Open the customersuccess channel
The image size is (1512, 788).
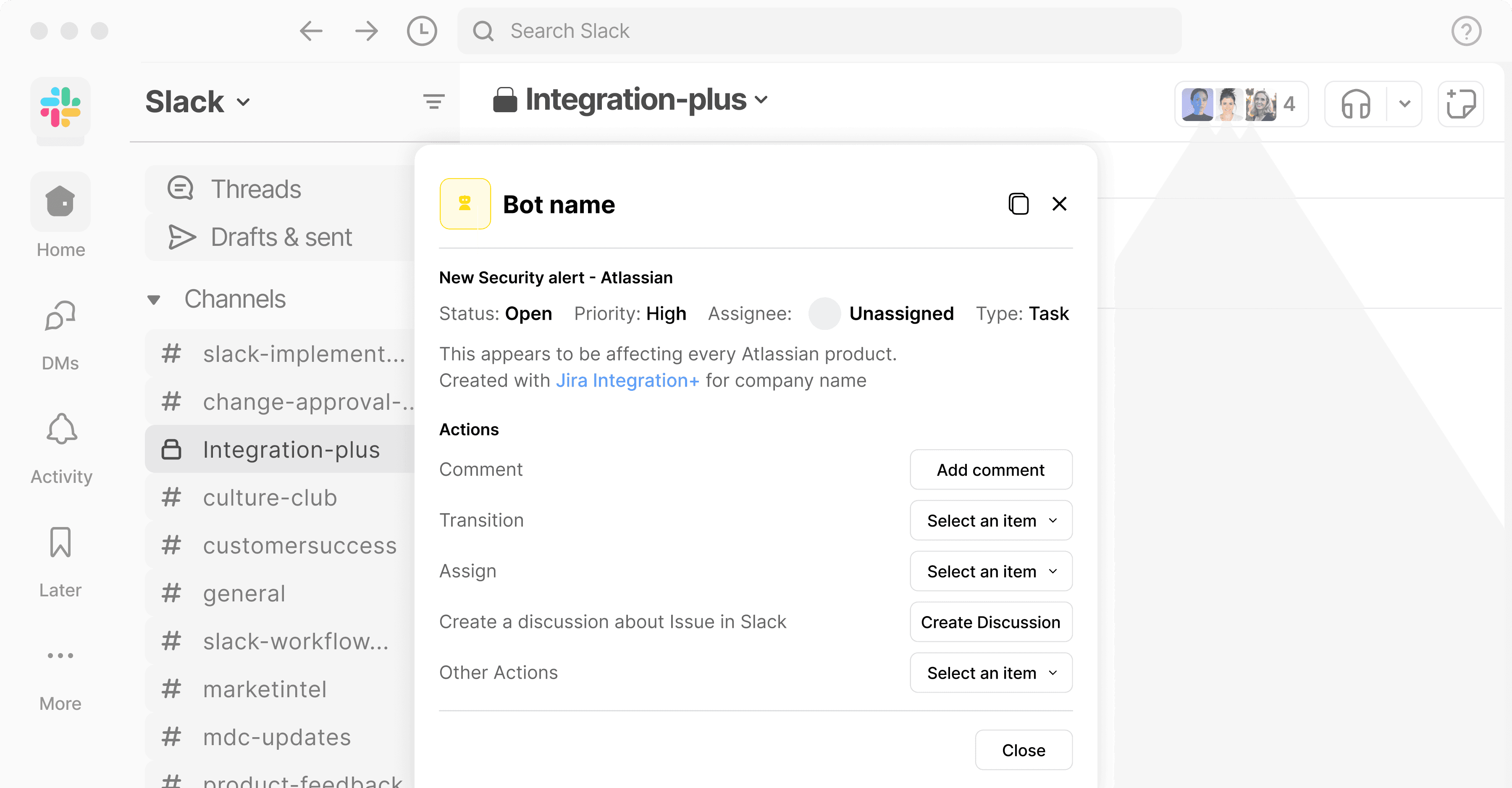(x=279, y=546)
